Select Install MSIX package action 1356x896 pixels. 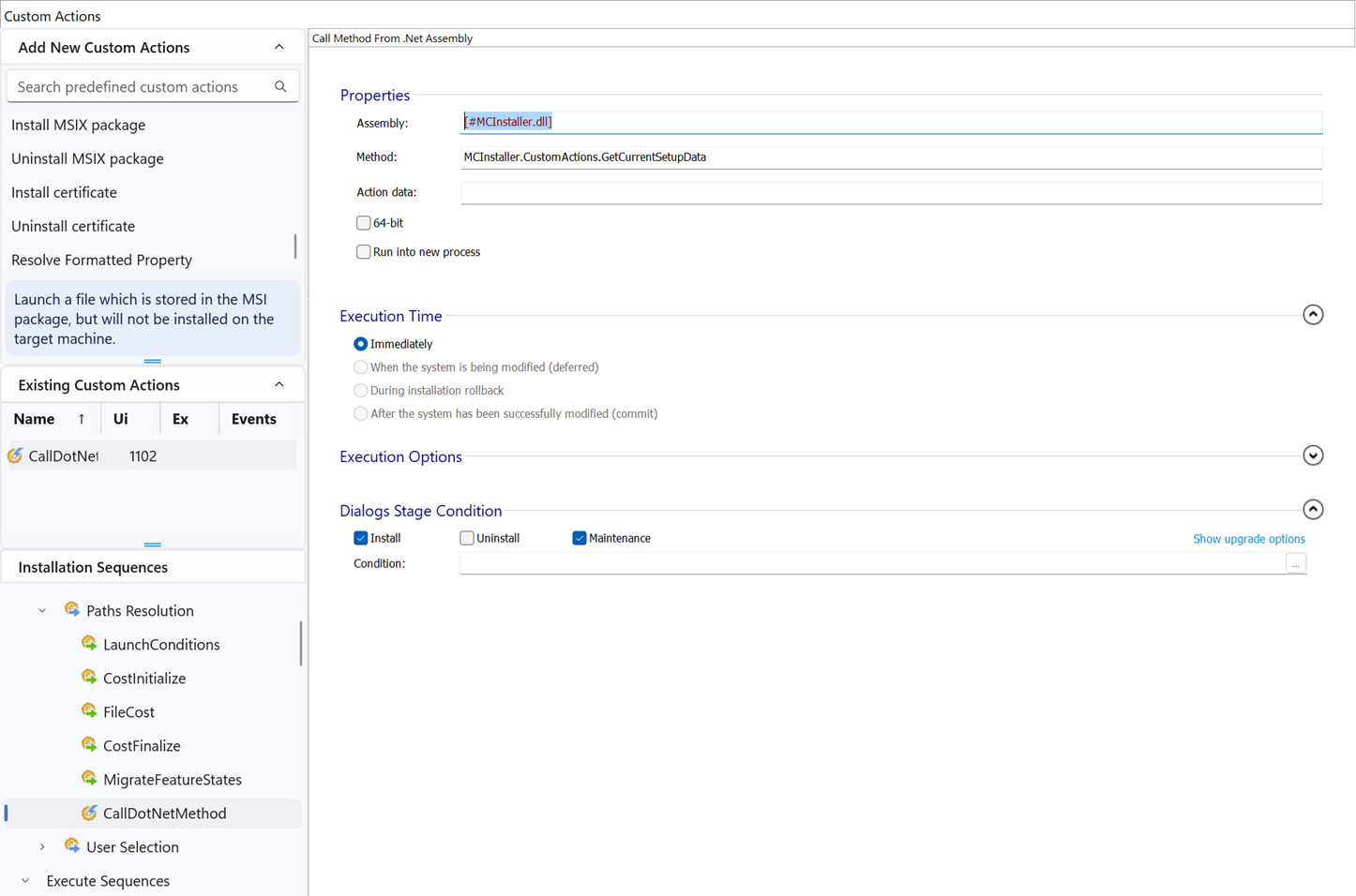tap(79, 125)
